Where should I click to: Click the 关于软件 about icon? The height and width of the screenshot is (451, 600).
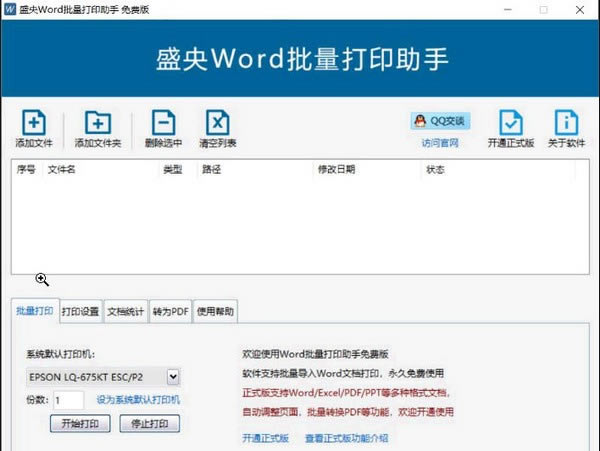pos(566,122)
